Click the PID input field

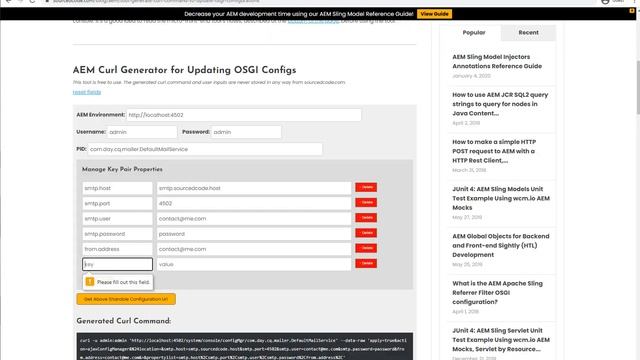point(205,149)
